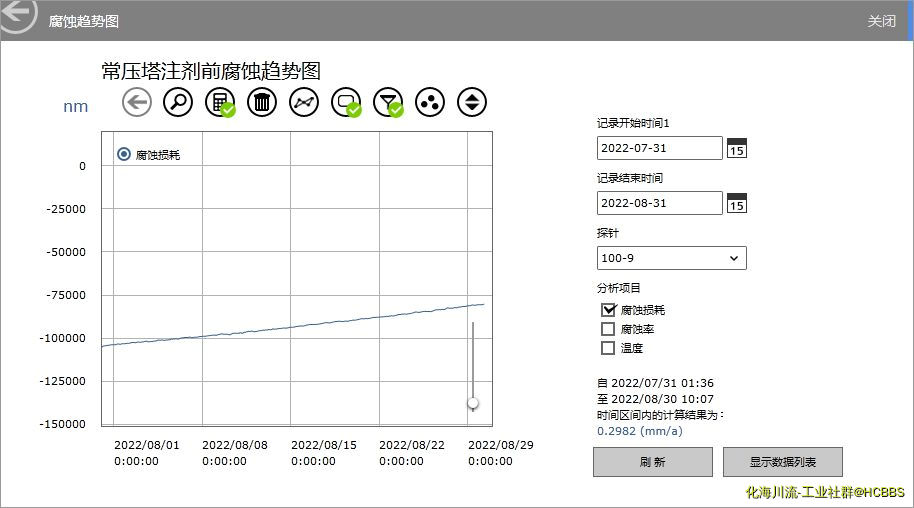
Task: Open calendar picker for 记录开始时间1
Action: click(x=736, y=148)
